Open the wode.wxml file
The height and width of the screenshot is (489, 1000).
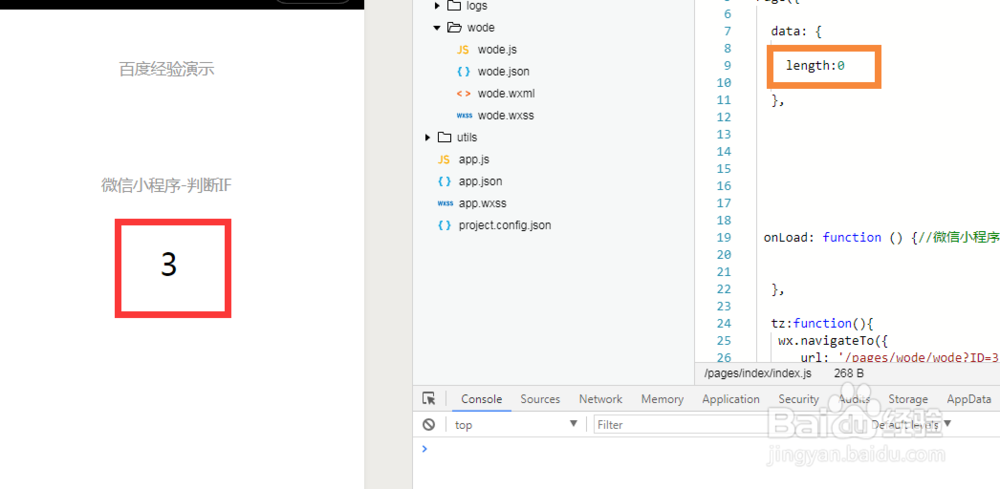[x=506, y=94]
